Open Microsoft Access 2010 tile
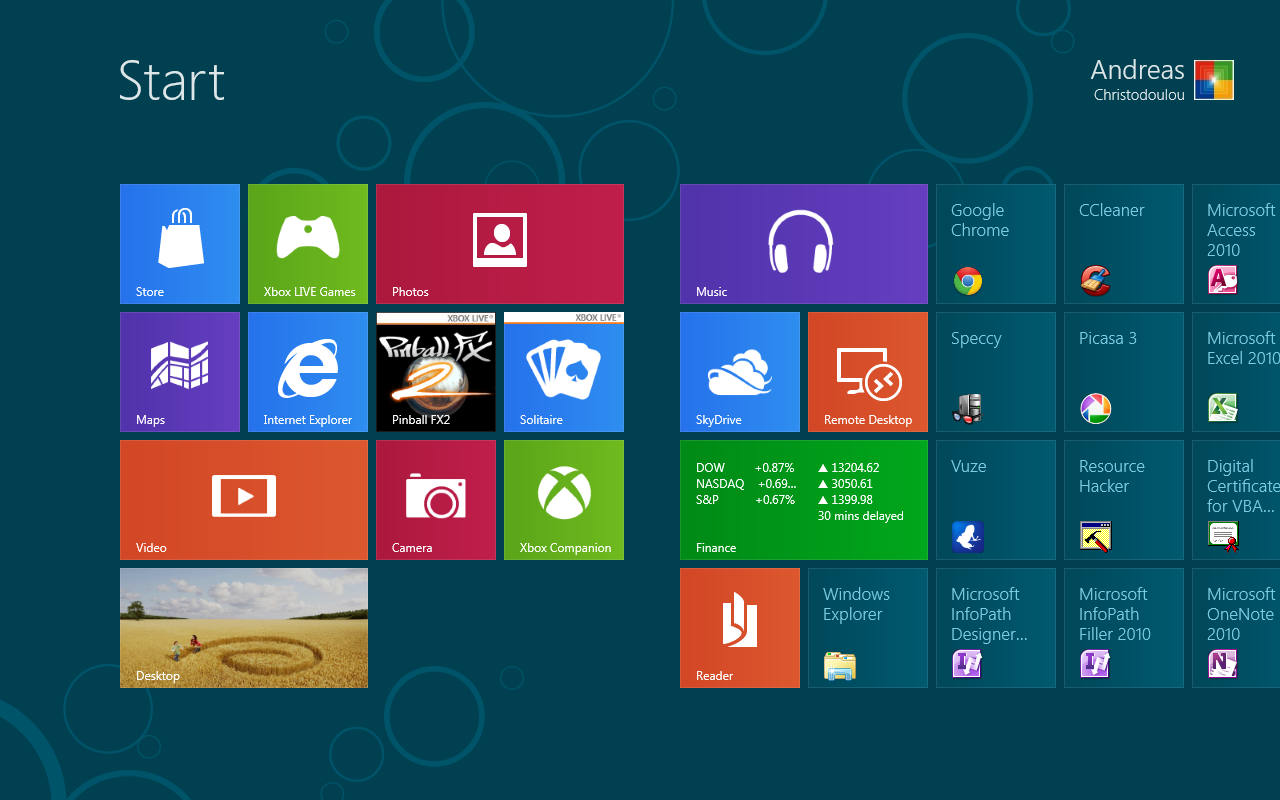1280x800 pixels. click(1236, 244)
